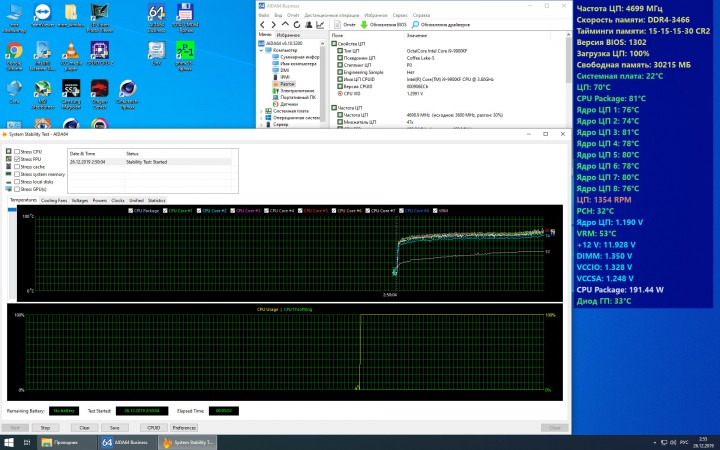Open This computer desktop icon

click(x=14, y=18)
